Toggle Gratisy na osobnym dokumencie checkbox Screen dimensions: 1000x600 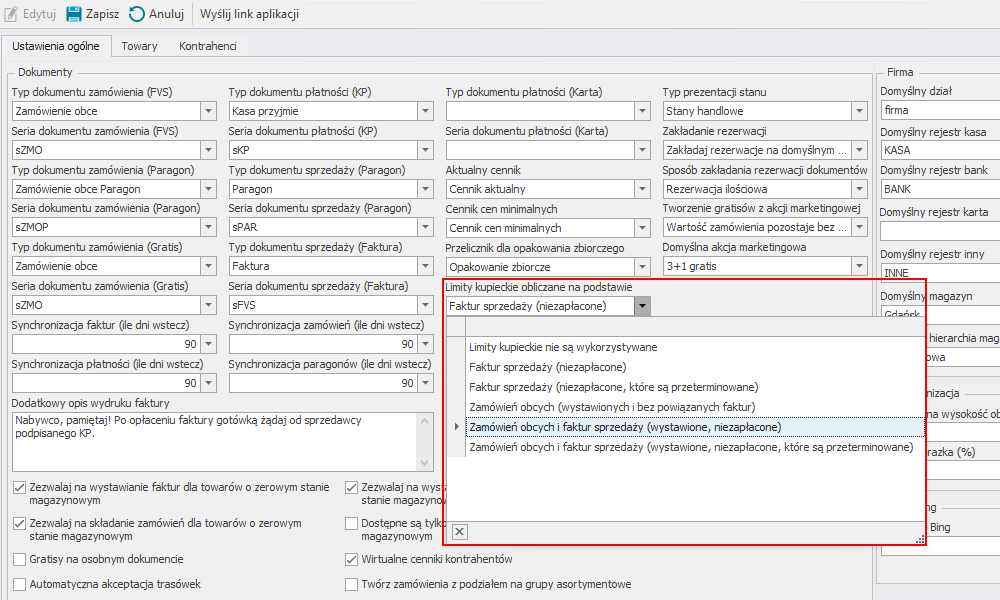tap(21, 560)
